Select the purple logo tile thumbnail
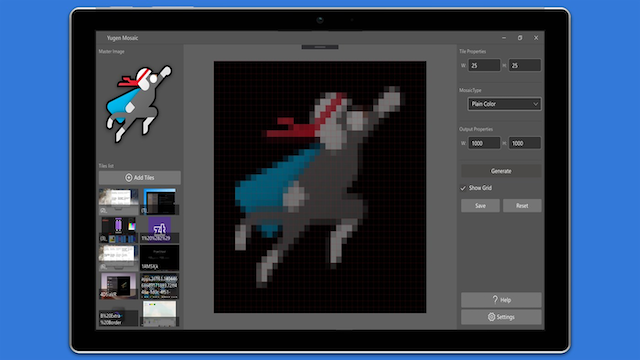 160,229
